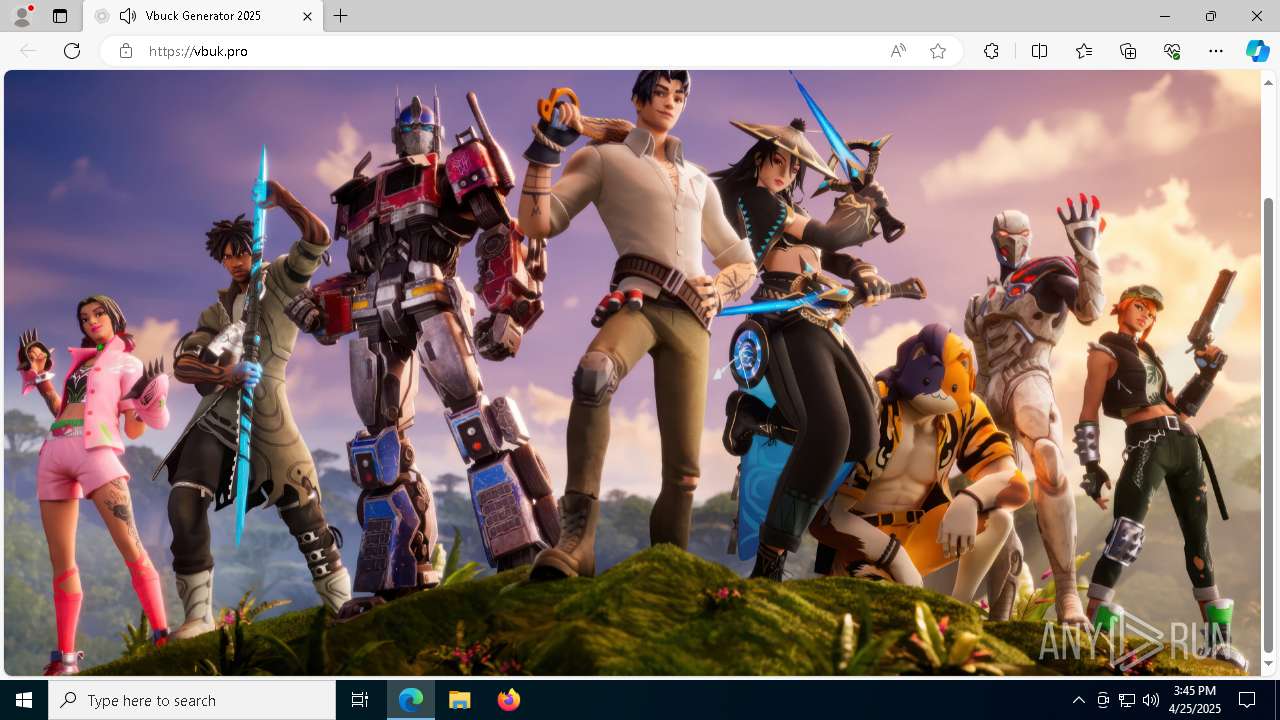Viewport: 1280px width, 720px height.
Task: Open Browser essentials
Action: coord(1172,51)
